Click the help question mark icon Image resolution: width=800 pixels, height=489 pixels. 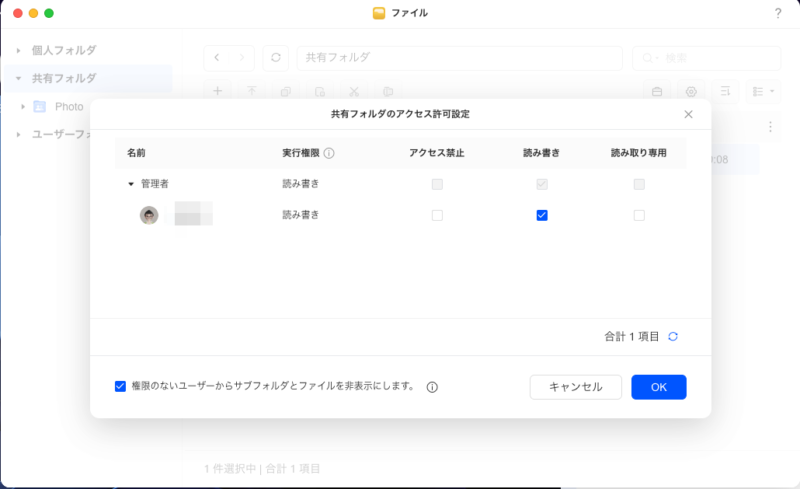pyautogui.click(x=778, y=13)
